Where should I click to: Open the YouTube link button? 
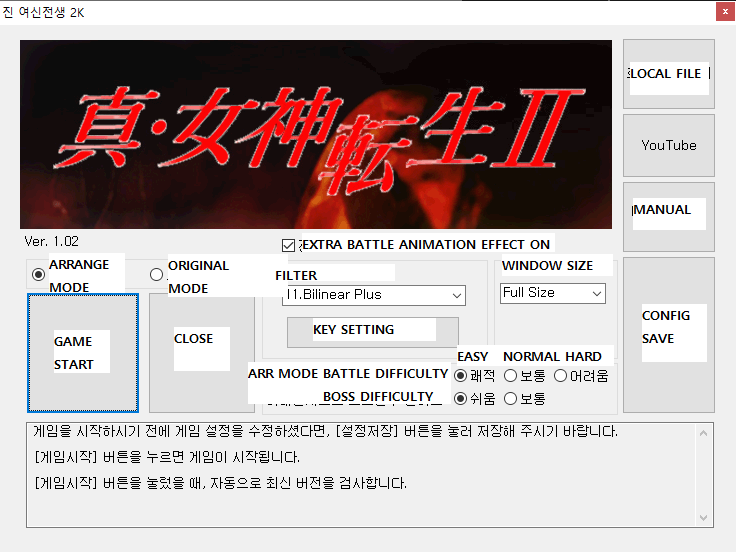point(668,146)
